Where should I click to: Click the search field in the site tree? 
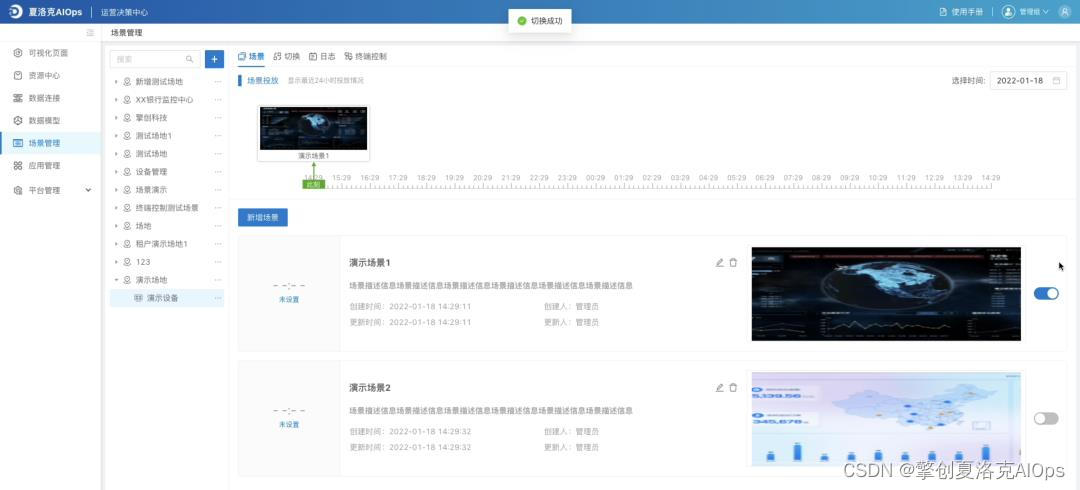[x=155, y=59]
